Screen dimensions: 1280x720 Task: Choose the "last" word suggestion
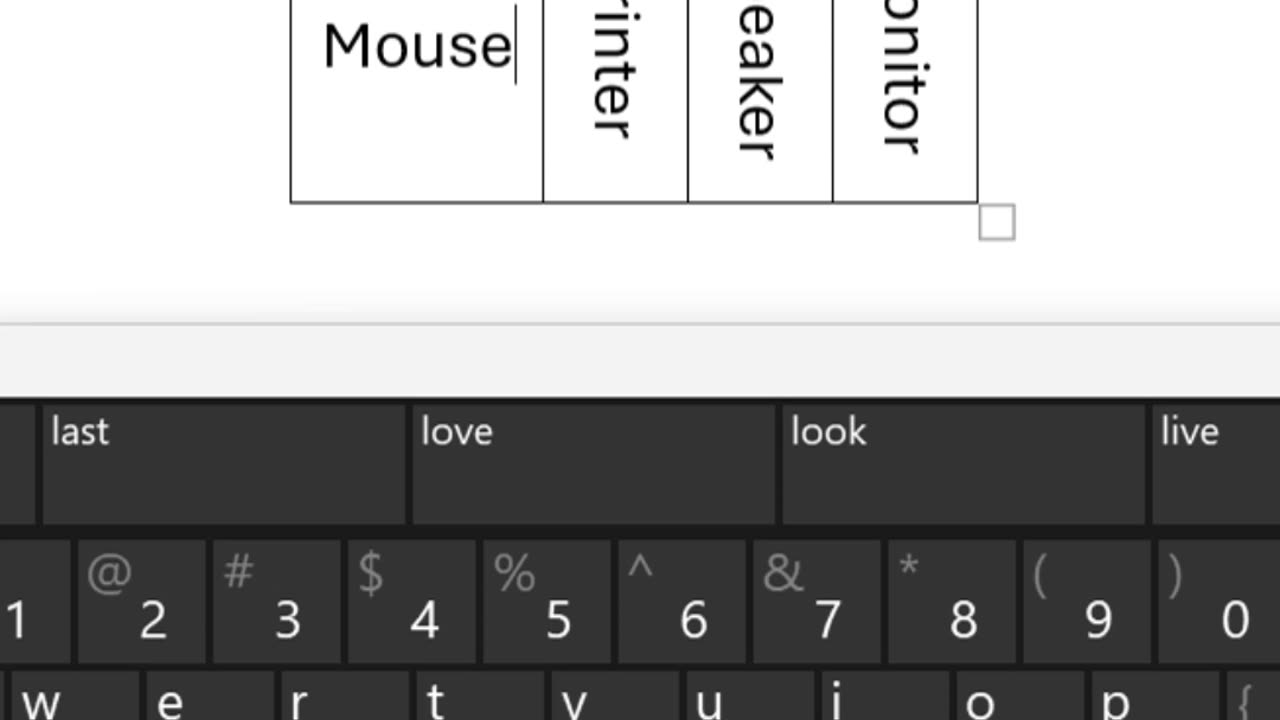coord(222,463)
